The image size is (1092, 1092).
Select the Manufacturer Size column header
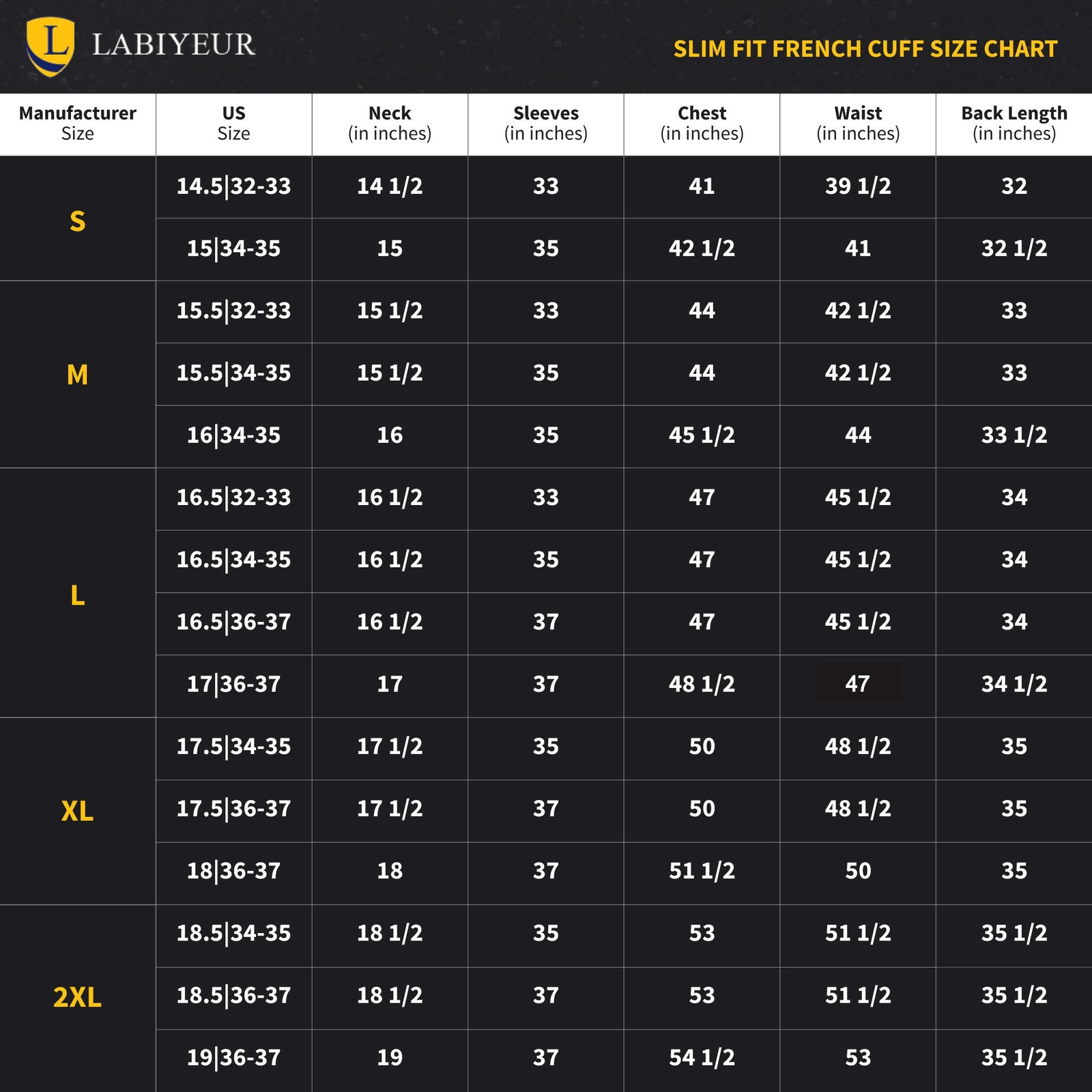point(78,123)
